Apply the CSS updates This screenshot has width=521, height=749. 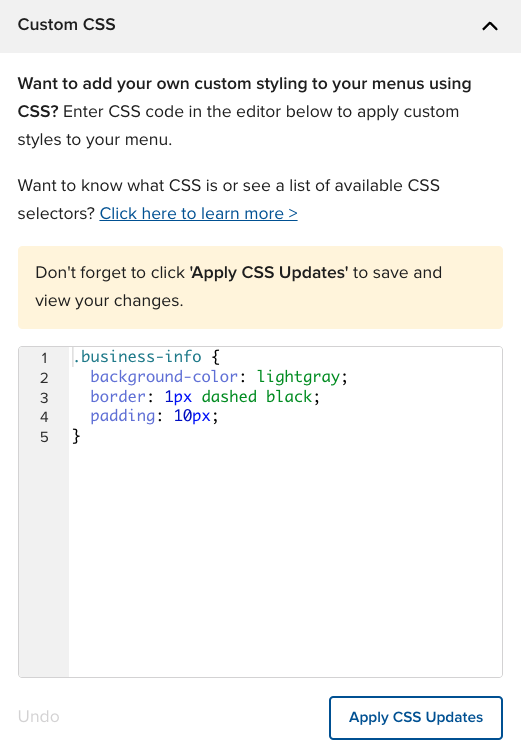[x=415, y=717]
